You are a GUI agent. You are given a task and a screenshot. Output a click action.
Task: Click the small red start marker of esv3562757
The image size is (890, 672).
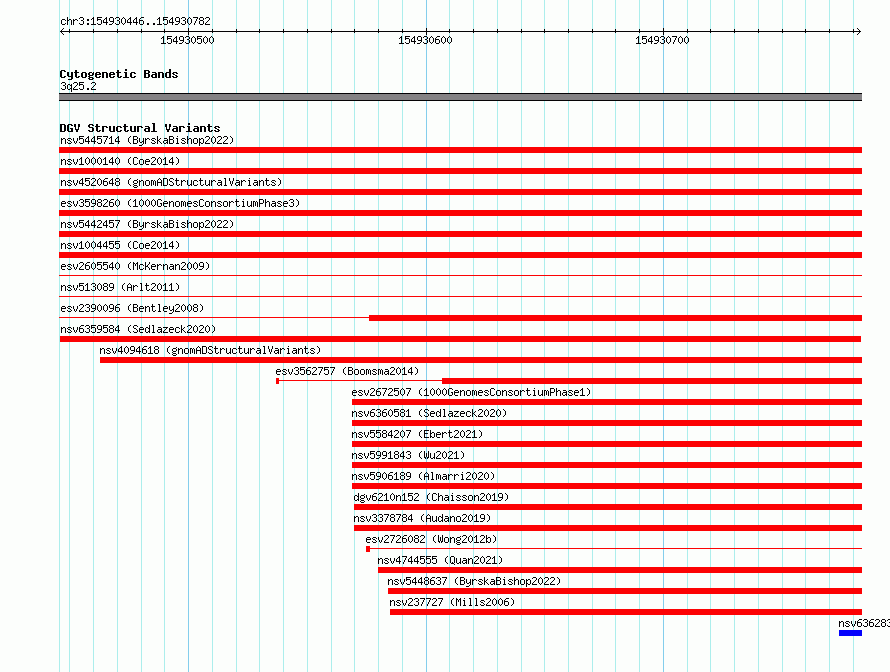278,381
